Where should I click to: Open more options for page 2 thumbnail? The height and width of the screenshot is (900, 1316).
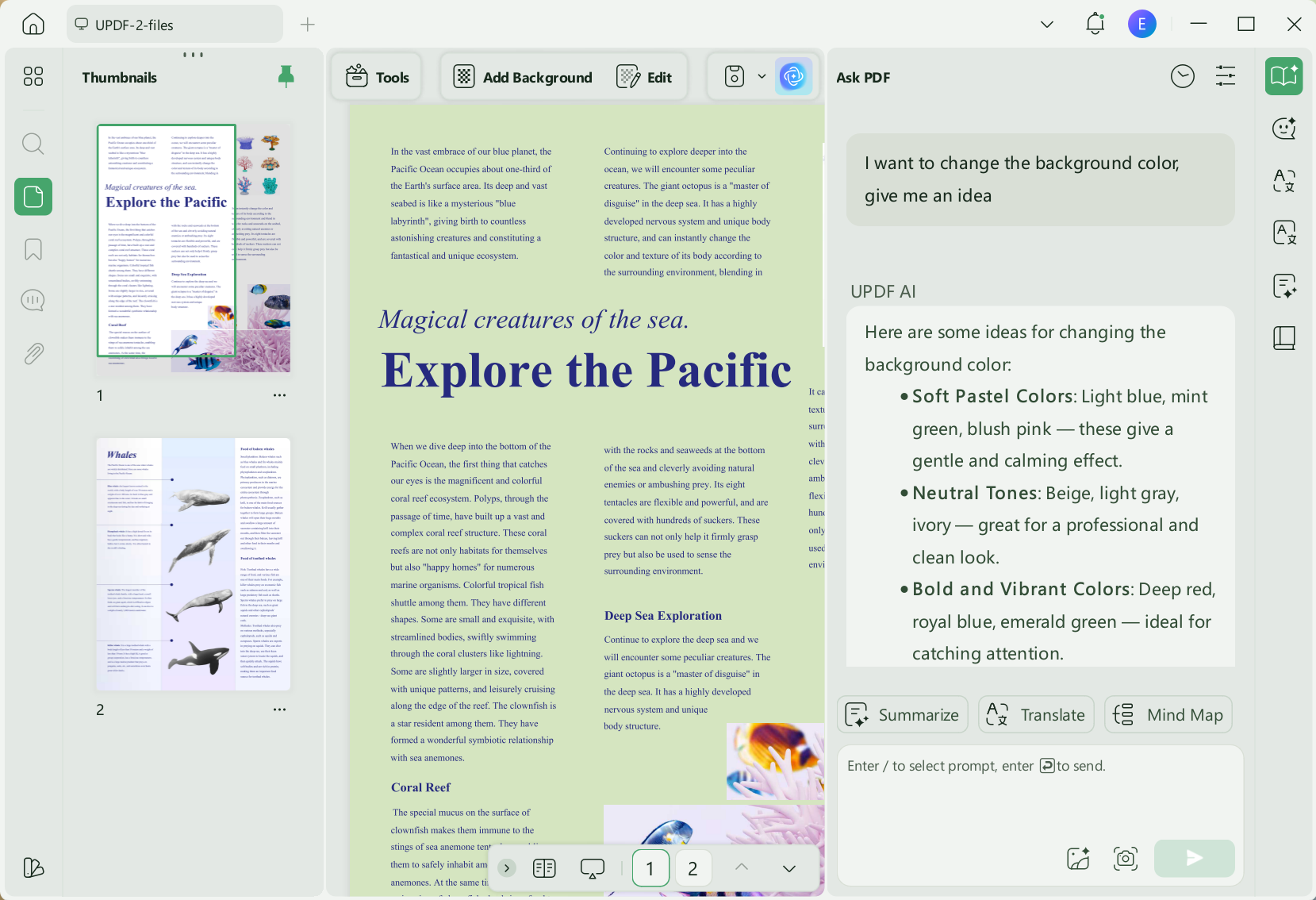point(279,710)
